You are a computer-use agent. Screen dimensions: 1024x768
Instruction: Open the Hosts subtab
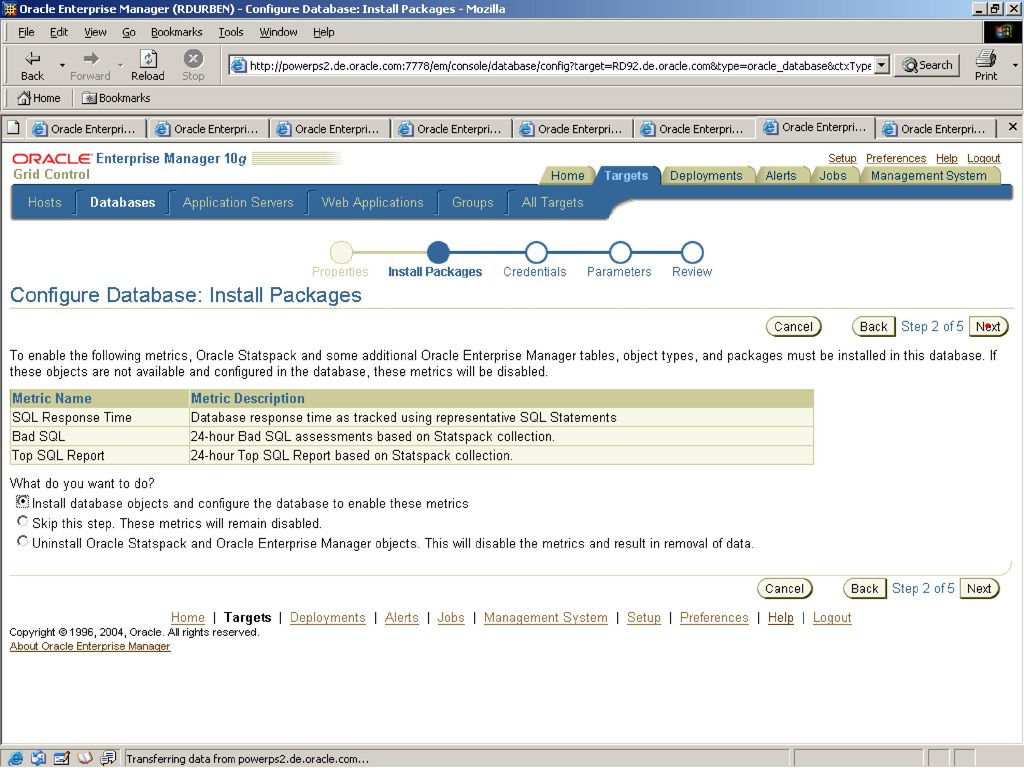tap(44, 202)
